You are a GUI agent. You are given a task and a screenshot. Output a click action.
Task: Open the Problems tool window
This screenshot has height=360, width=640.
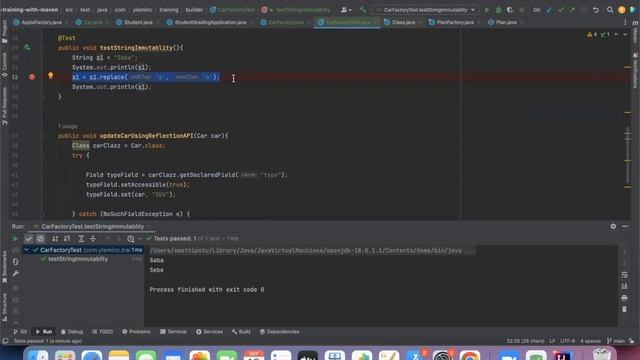pos(136,332)
